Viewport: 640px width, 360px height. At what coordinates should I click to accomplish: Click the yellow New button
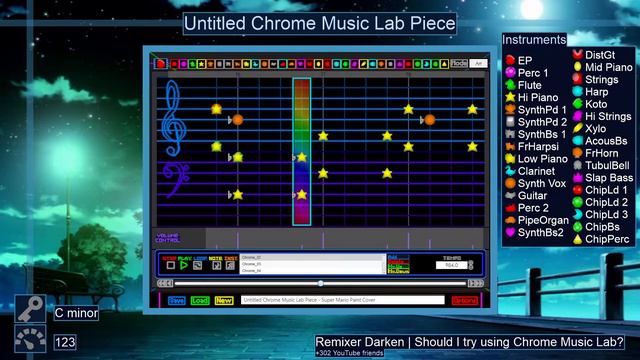pyautogui.click(x=224, y=300)
